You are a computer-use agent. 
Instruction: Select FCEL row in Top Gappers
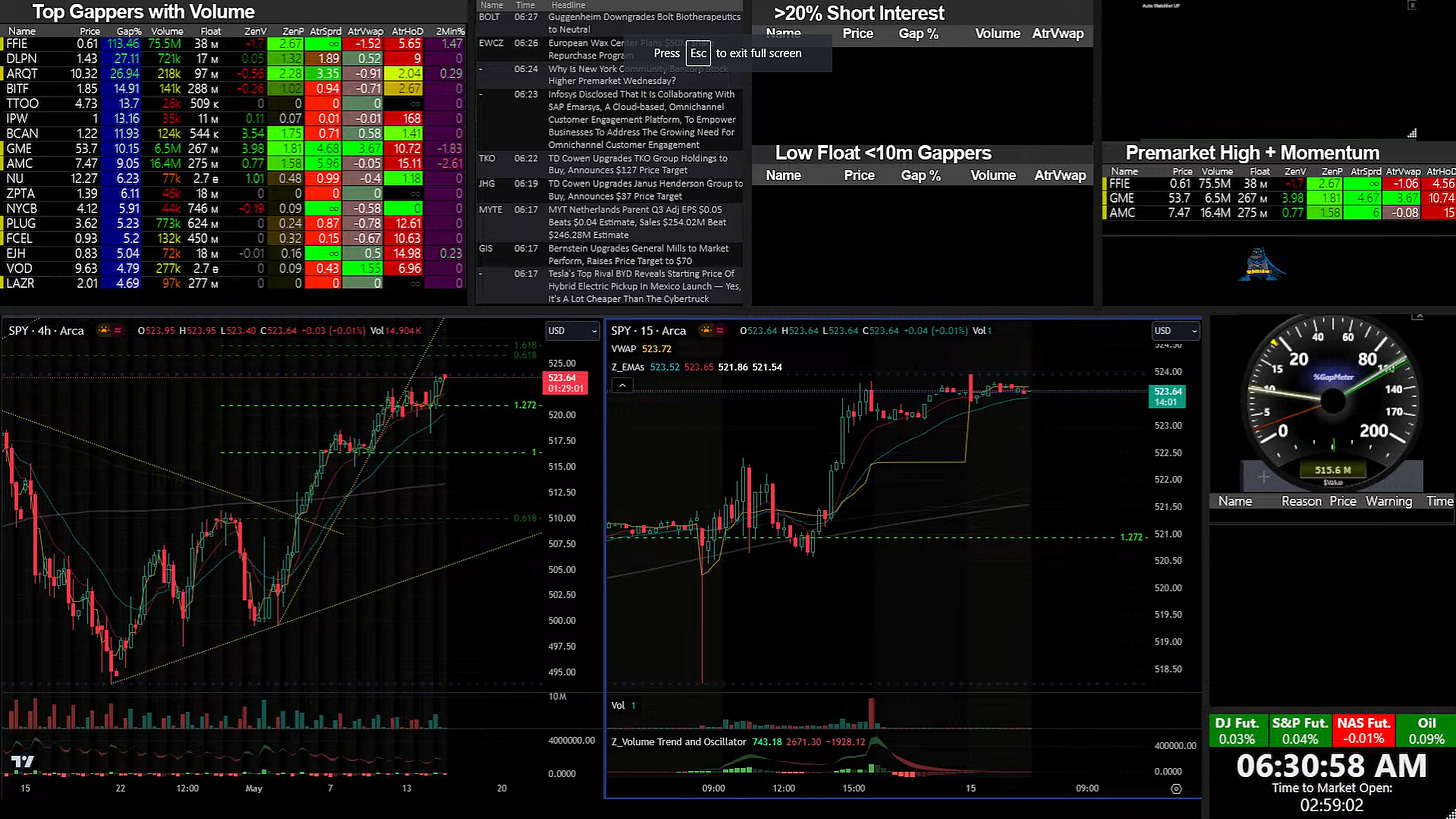[x=234, y=239]
